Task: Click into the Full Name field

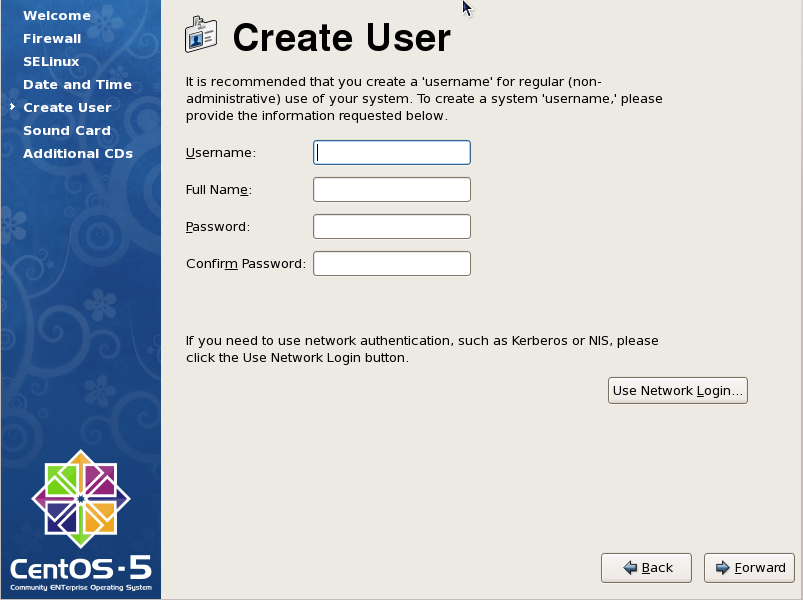Action: (x=392, y=189)
